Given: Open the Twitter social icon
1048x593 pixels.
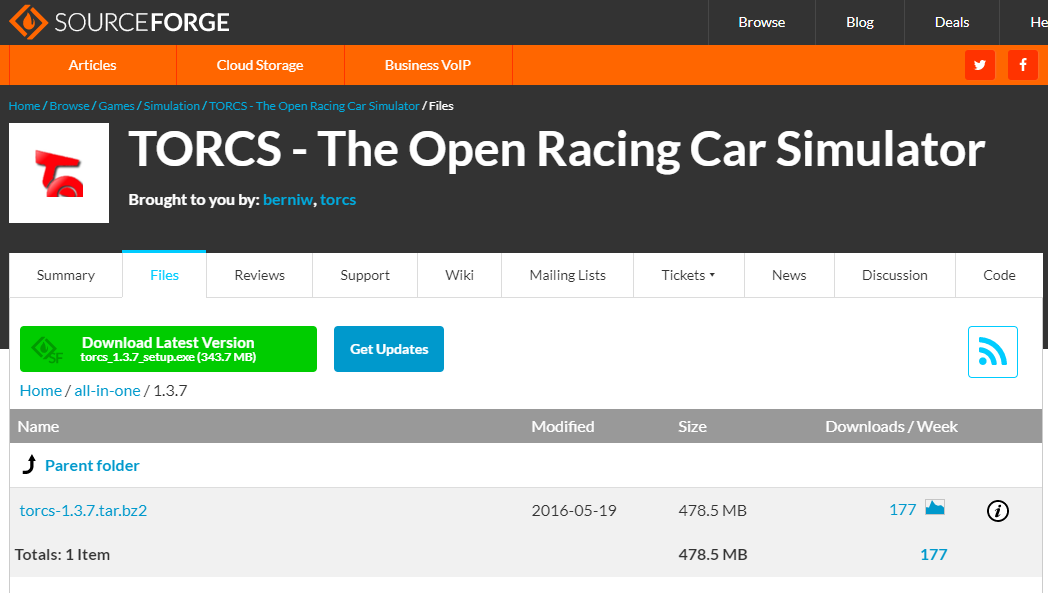Looking at the screenshot, I should (x=980, y=65).
